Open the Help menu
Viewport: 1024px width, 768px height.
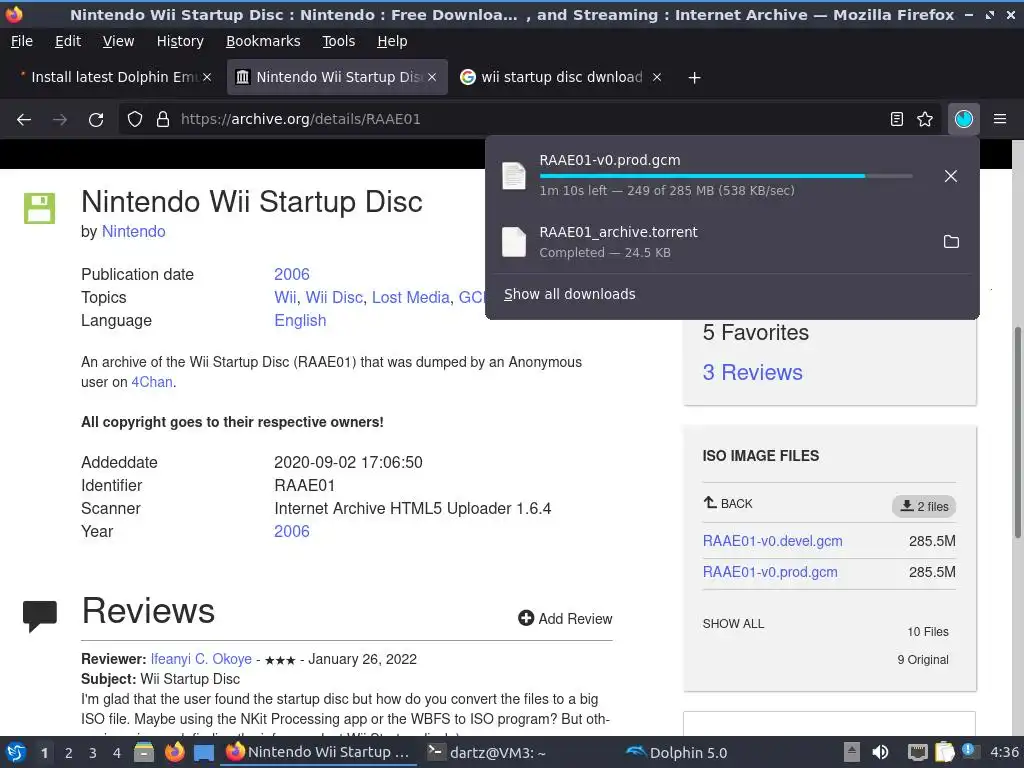[x=392, y=41]
